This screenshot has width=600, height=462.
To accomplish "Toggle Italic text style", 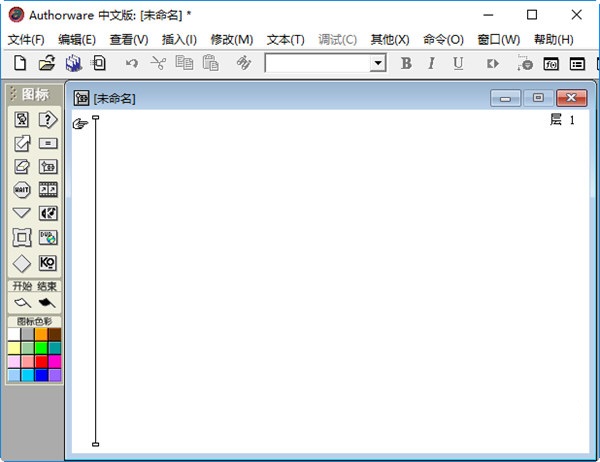I will tap(432, 63).
